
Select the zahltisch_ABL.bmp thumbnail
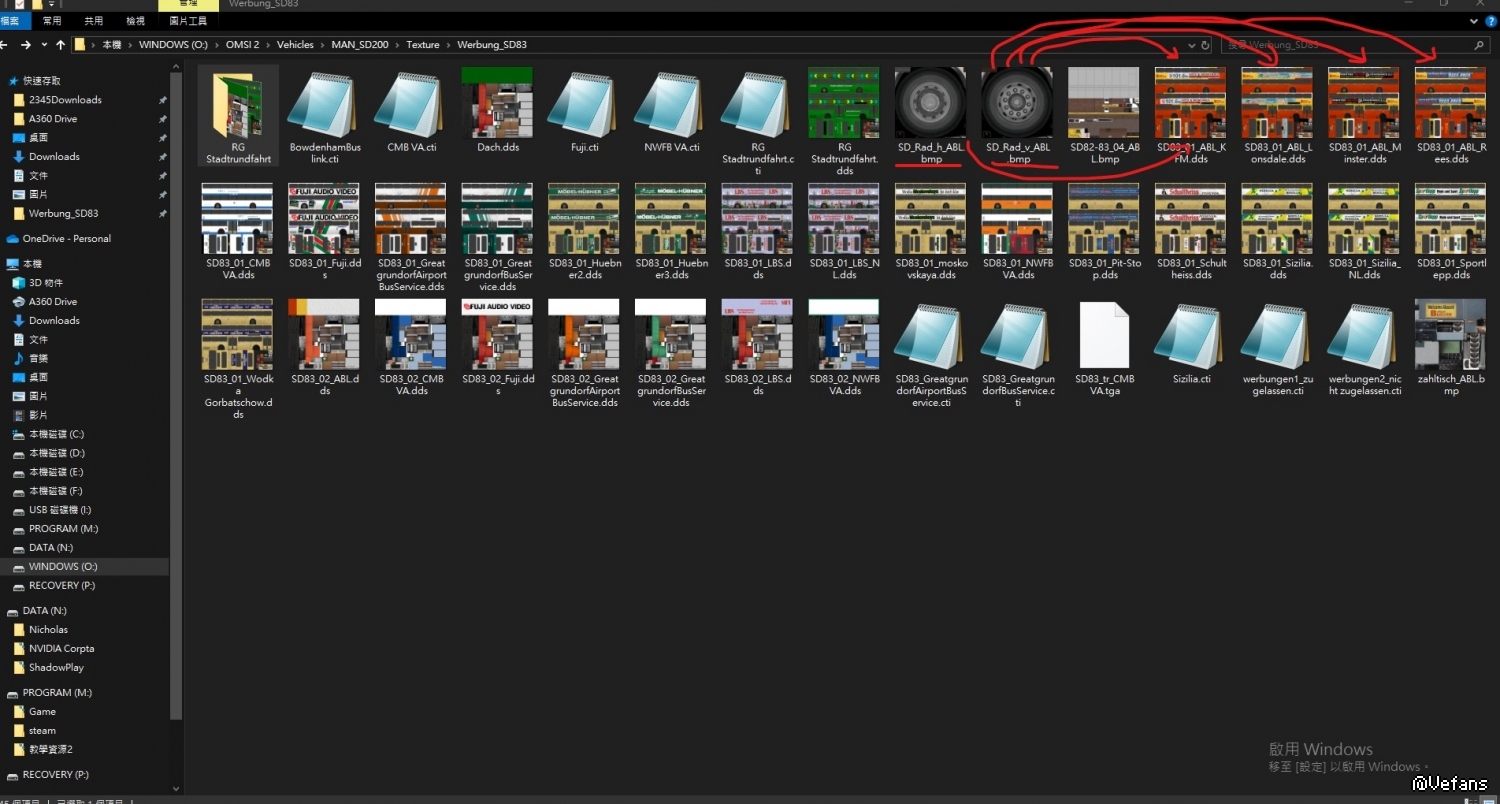(1450, 335)
